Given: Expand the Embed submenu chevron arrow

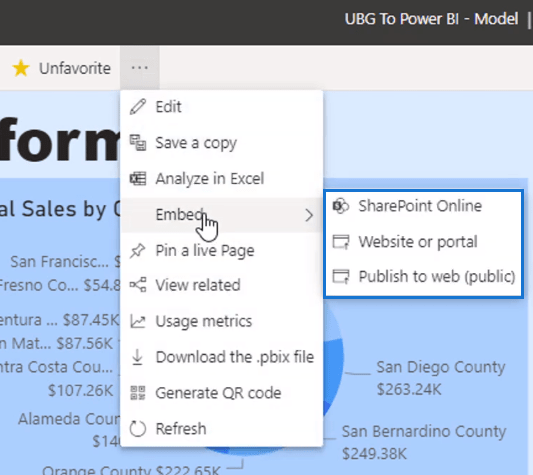Looking at the screenshot, I should pos(309,215).
